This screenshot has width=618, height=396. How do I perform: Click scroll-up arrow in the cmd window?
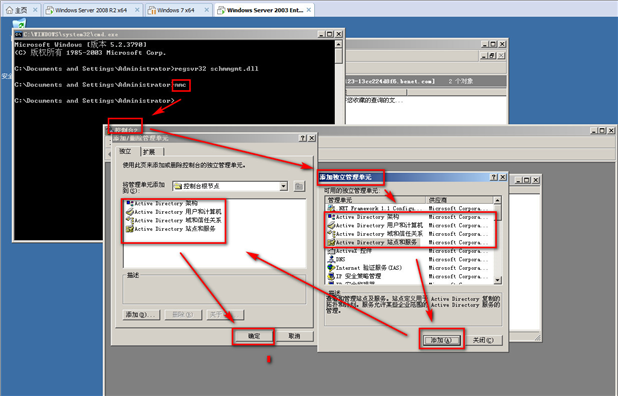click(x=339, y=44)
